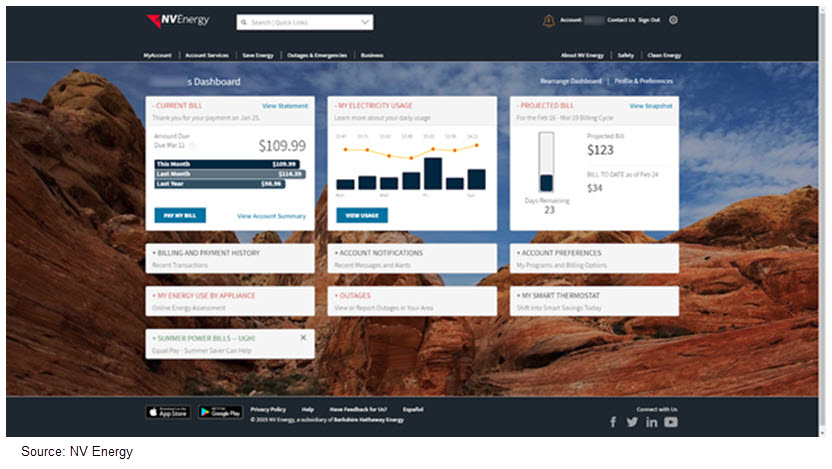
Task: Open About NV Energy menu
Action: coord(582,55)
